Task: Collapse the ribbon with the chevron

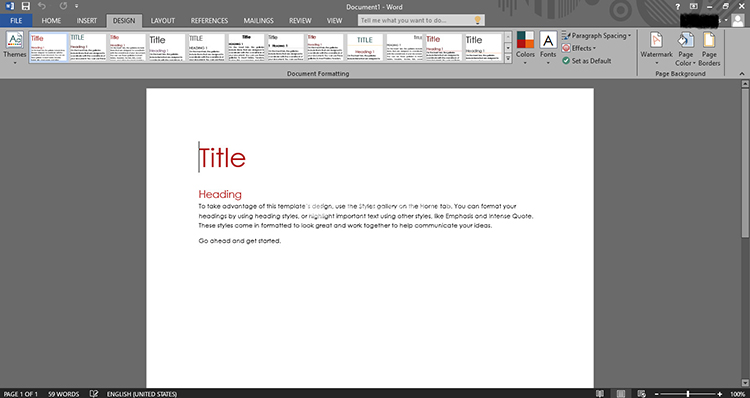Action: pyautogui.click(x=742, y=74)
